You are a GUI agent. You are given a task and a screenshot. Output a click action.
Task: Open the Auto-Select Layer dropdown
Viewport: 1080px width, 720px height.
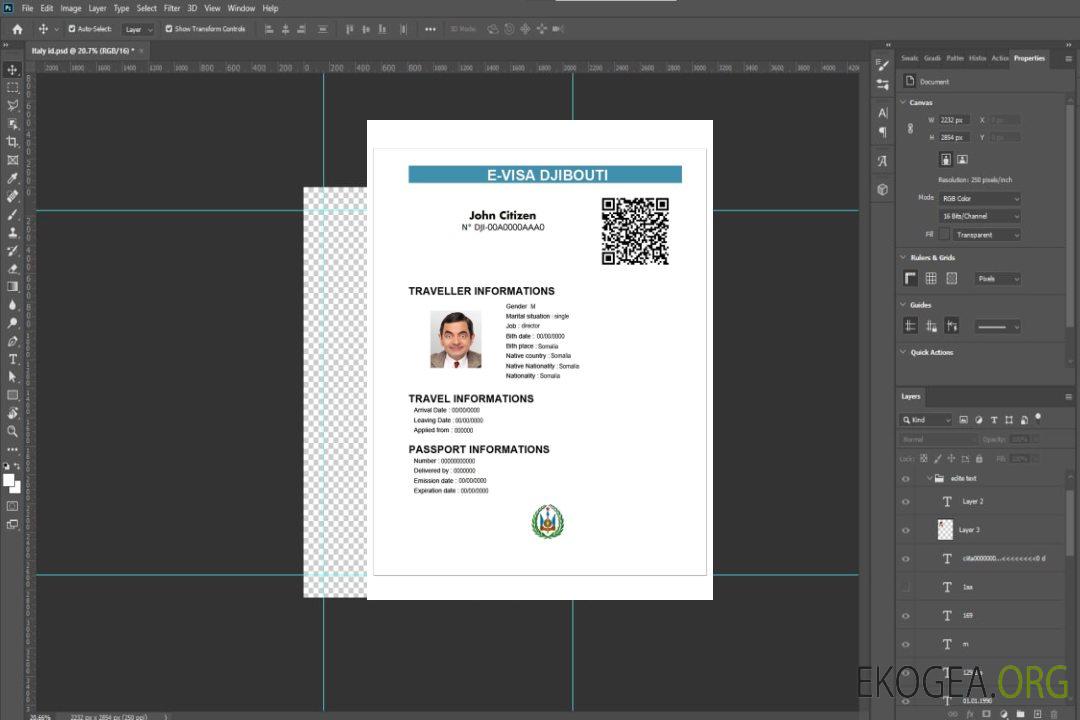tap(138, 29)
